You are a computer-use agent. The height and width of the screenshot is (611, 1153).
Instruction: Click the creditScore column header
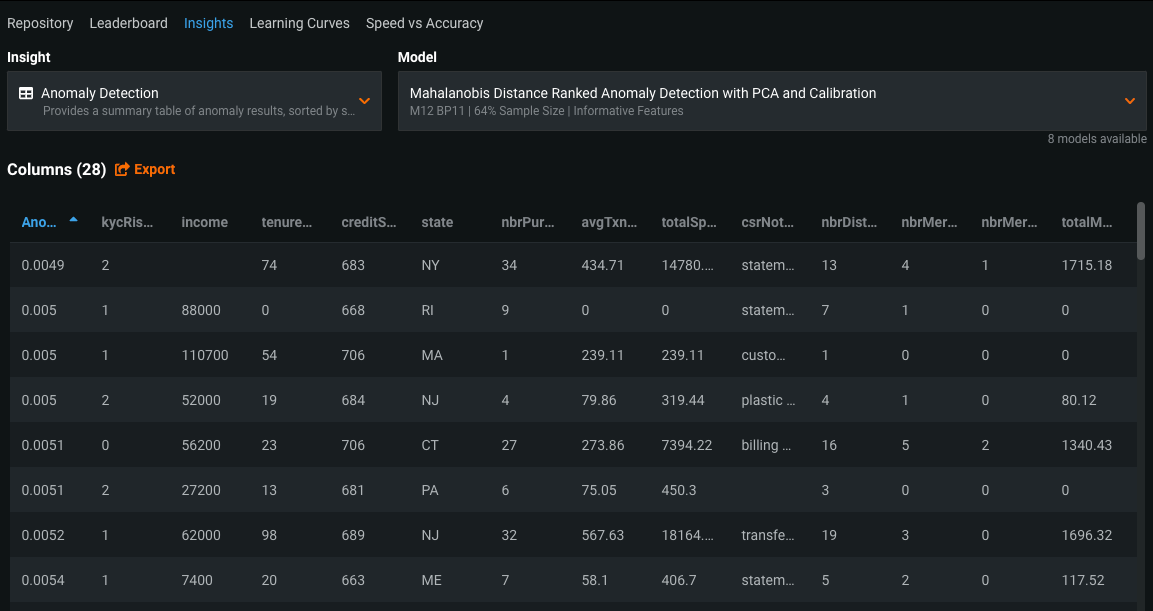click(x=368, y=222)
